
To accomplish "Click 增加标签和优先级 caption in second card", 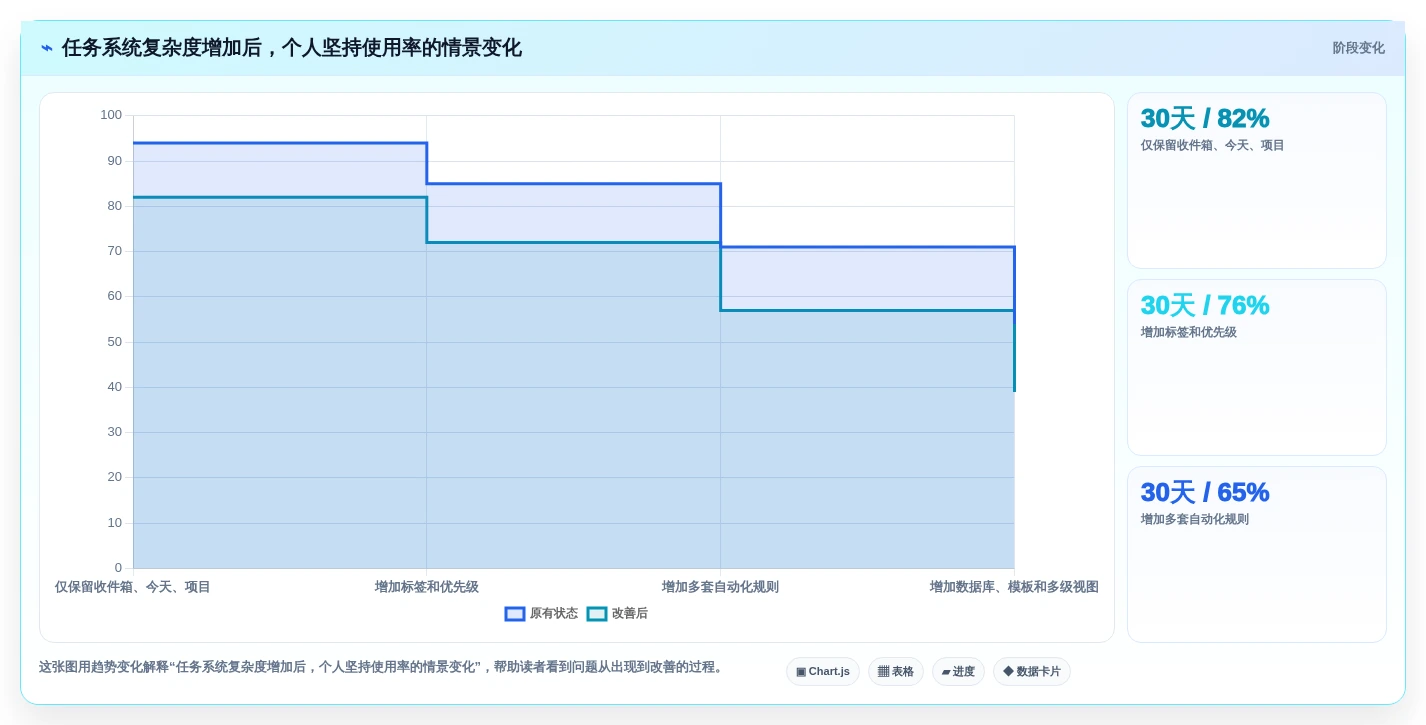I will [1188, 332].
